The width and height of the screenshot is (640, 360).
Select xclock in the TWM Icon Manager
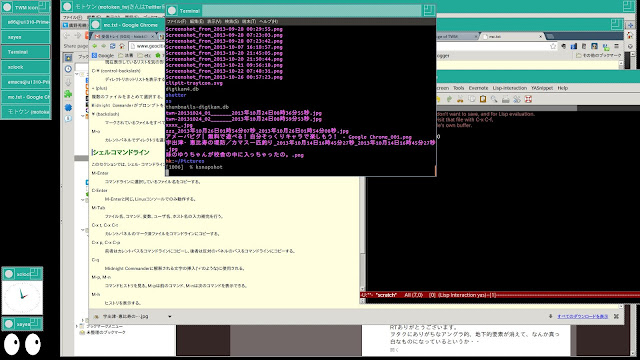pos(26,67)
